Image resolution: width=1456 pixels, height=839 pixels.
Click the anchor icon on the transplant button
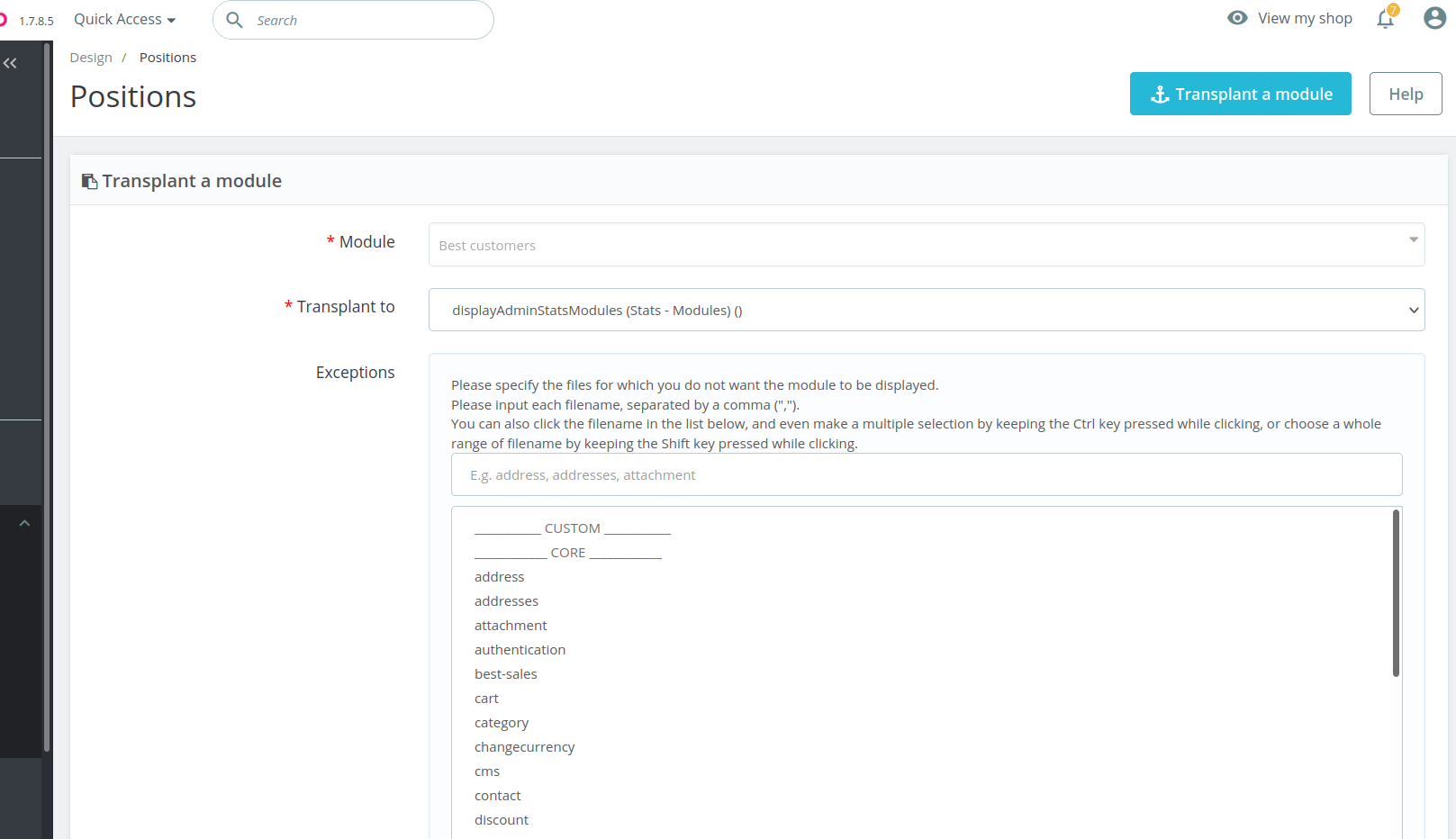tap(1161, 94)
